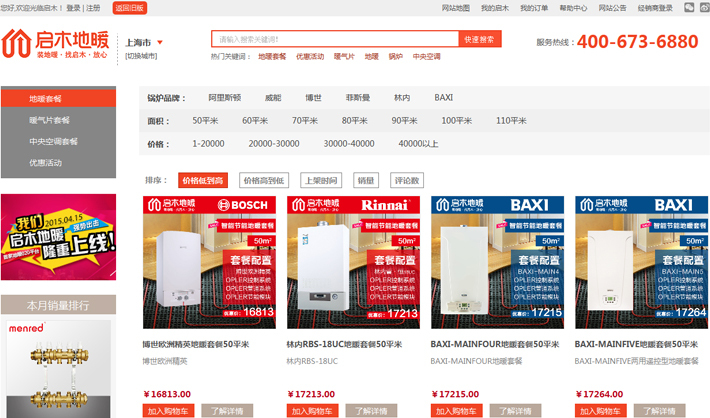
Task: Open the menred manifold product image
Action: point(58,369)
